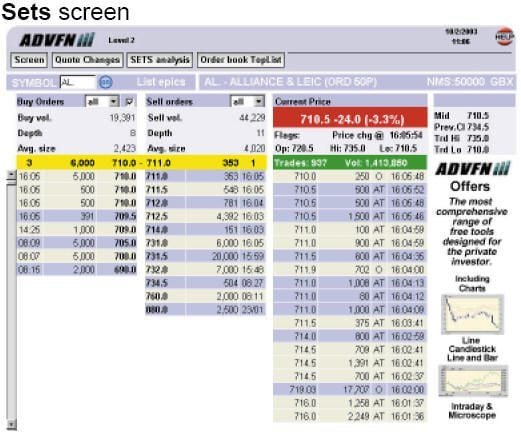
Task: Select trade 719.03 of 17,707 shares
Action: (350, 390)
